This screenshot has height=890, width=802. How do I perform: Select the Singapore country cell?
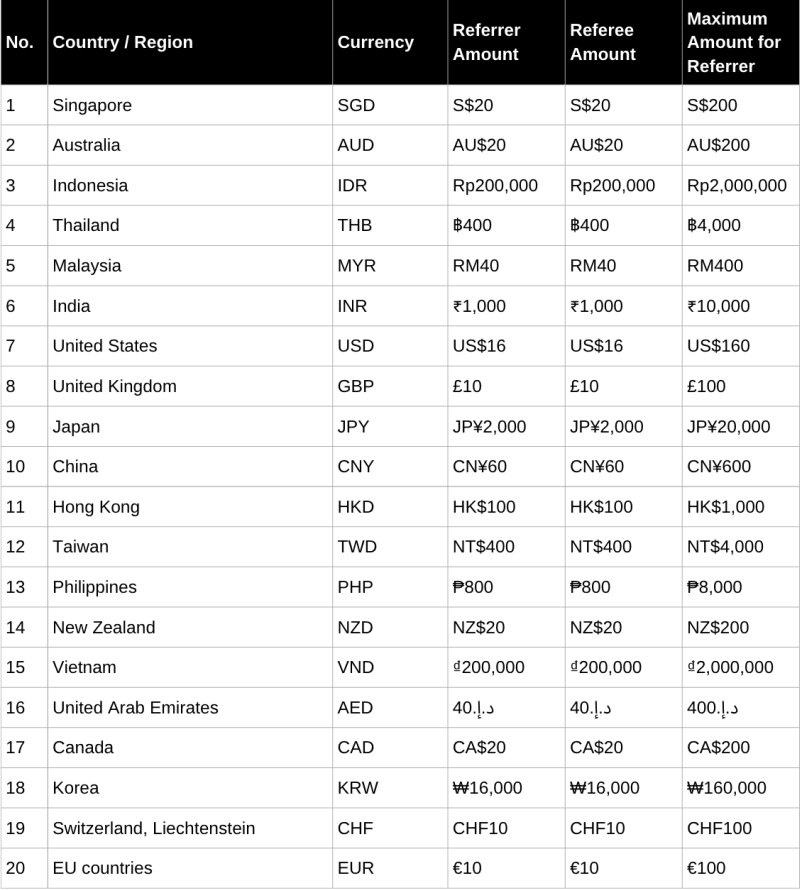[92, 105]
